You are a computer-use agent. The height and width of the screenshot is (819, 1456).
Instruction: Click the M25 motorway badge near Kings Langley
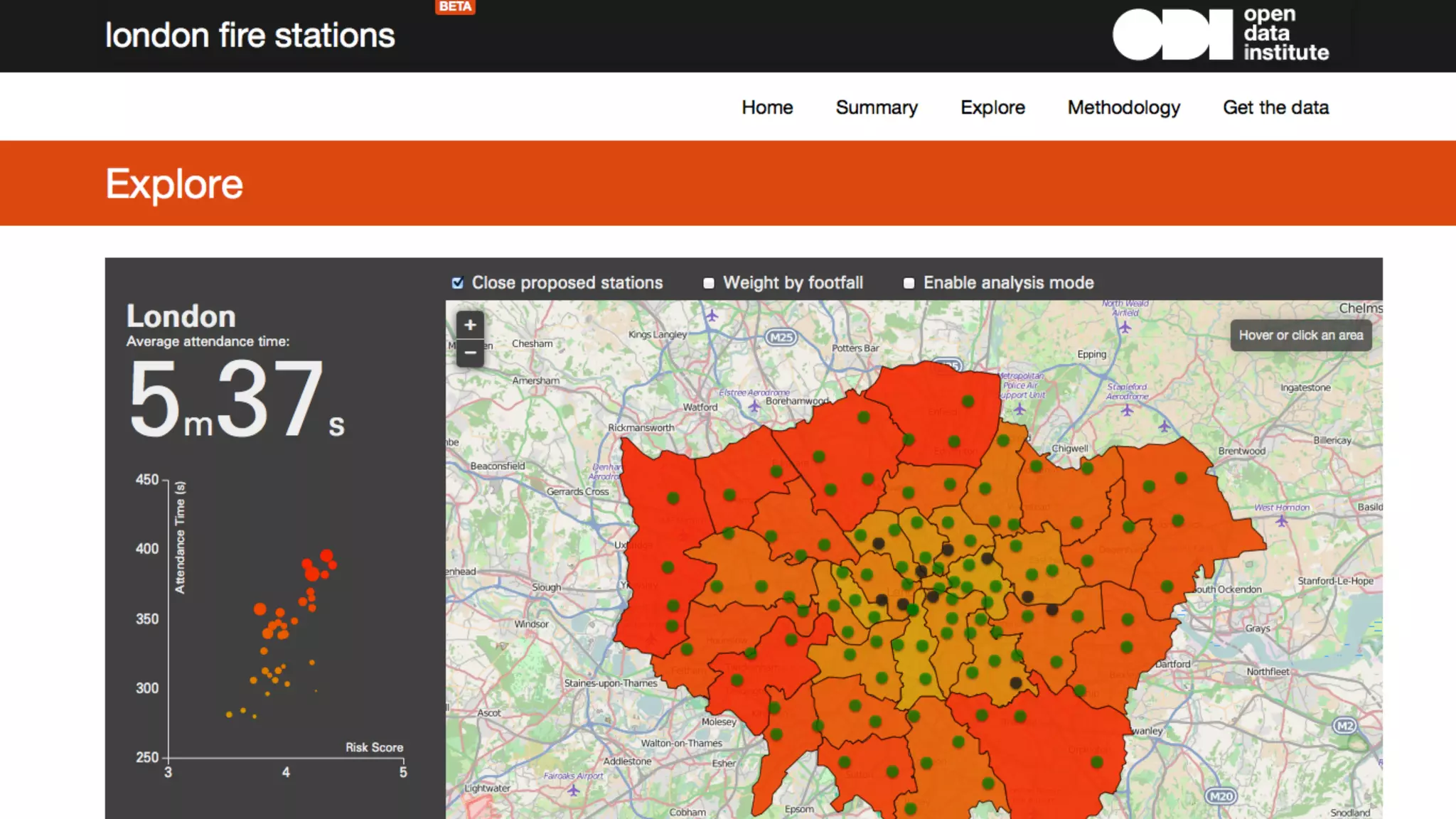pyautogui.click(x=781, y=338)
